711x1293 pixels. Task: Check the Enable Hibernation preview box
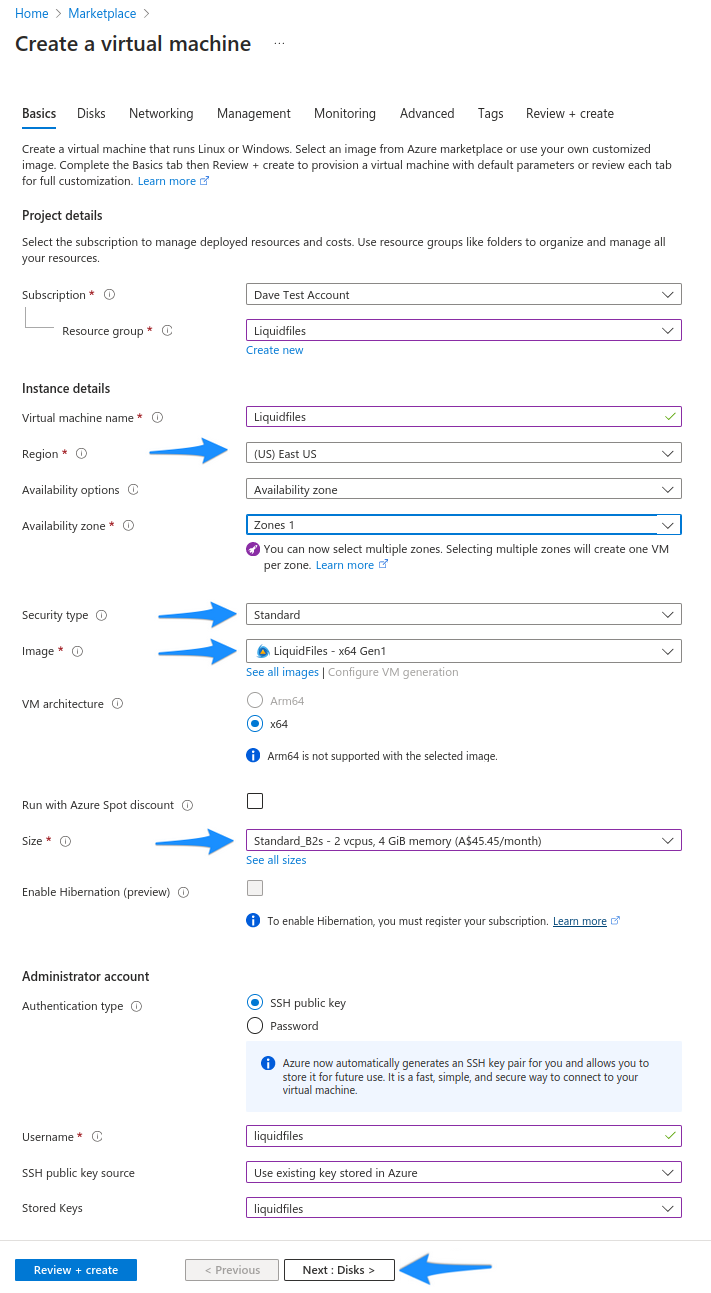pos(255,888)
